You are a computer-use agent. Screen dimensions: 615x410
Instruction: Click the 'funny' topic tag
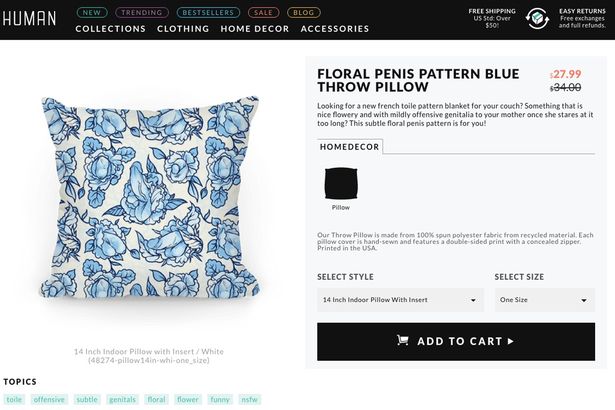220,400
